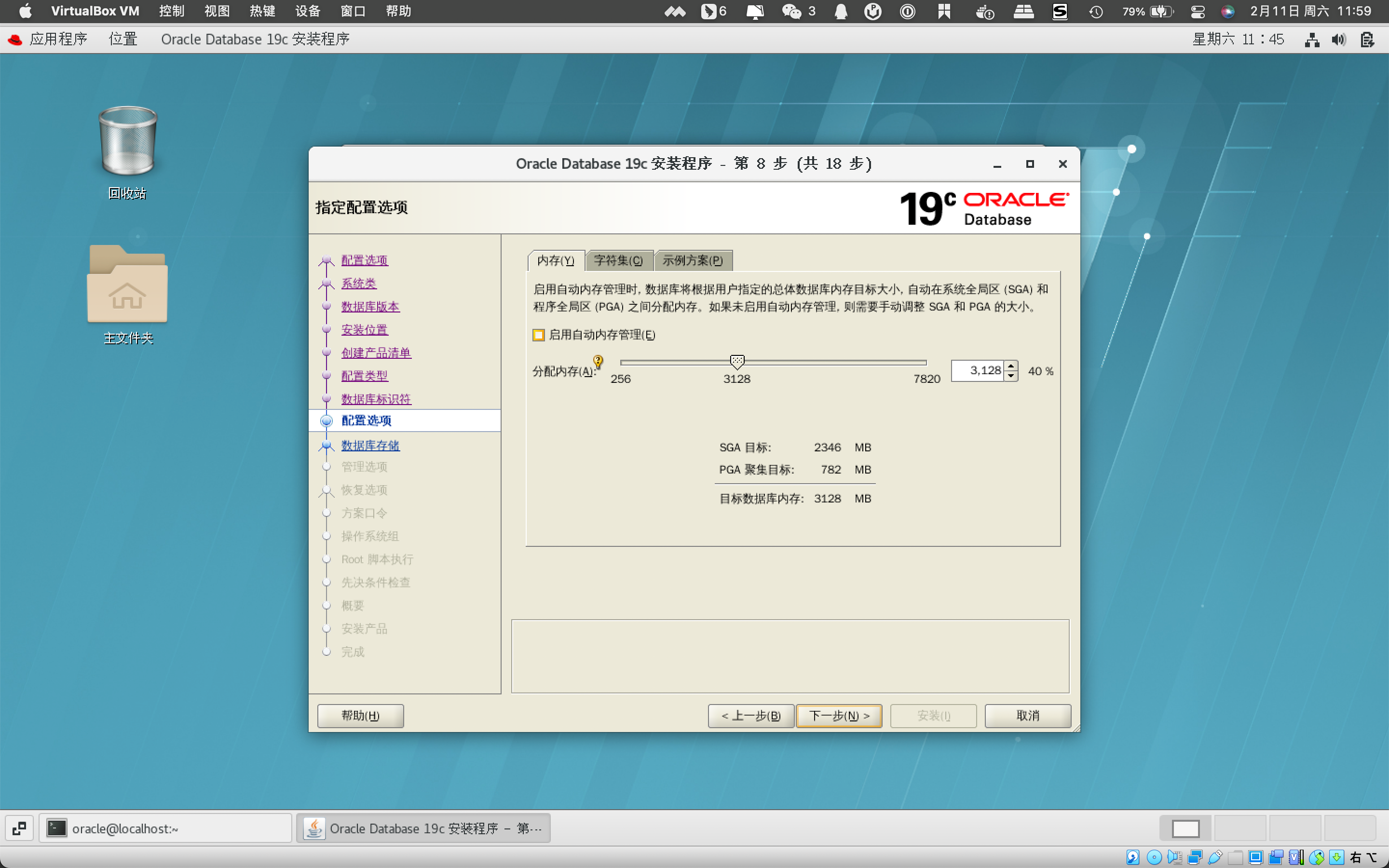Click the VirtualBox hard disk status icon
This screenshot has width=1389, height=868.
(1133, 857)
